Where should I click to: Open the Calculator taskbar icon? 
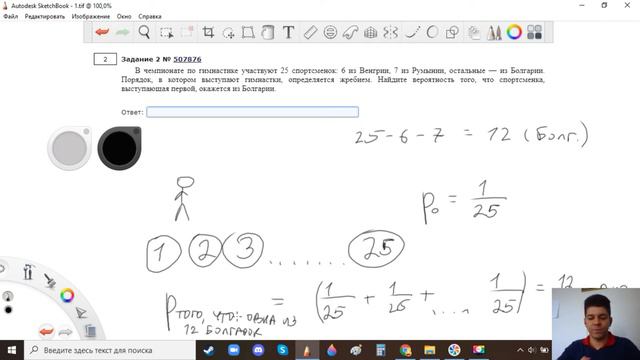click(381, 350)
